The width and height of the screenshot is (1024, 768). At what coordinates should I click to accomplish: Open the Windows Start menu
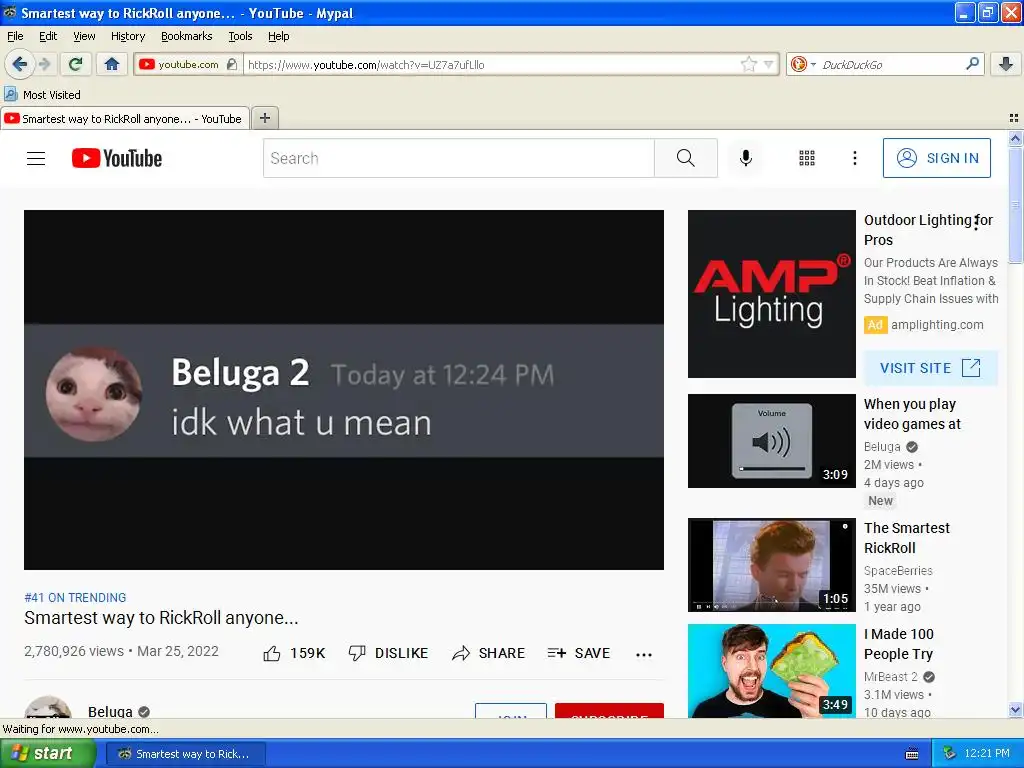pyautogui.click(x=46, y=753)
